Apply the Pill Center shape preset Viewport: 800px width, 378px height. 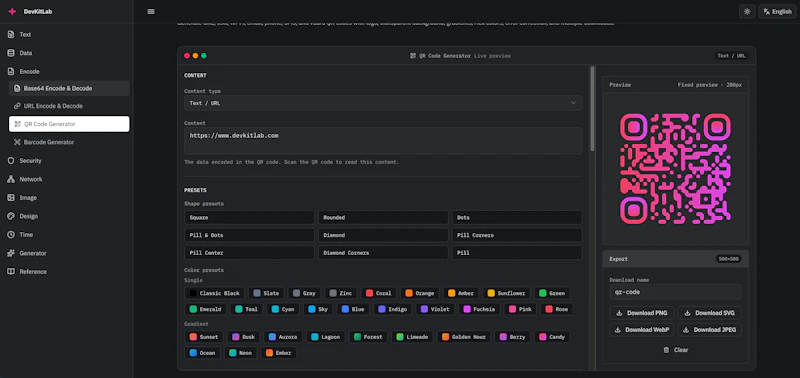point(249,253)
